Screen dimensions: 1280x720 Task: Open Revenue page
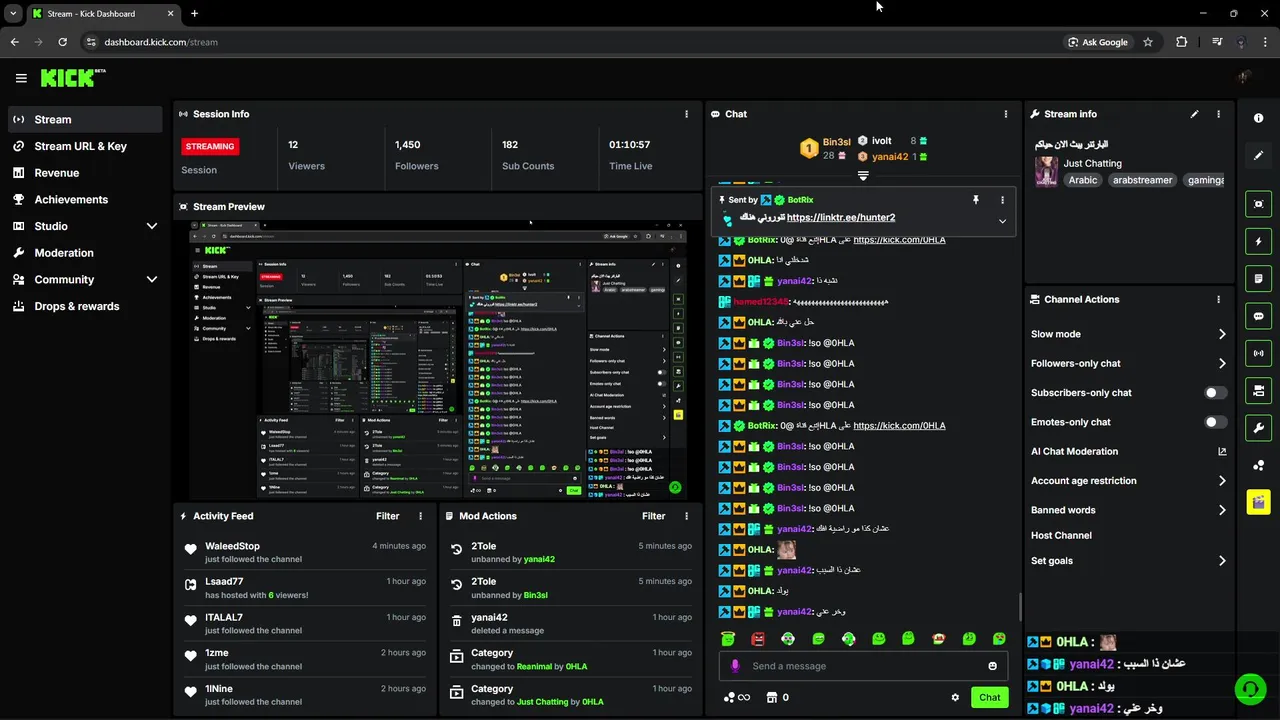84,173
